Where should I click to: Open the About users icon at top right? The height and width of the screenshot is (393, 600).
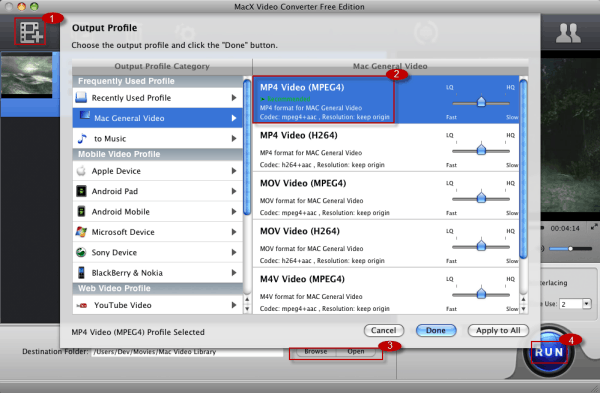(568, 33)
